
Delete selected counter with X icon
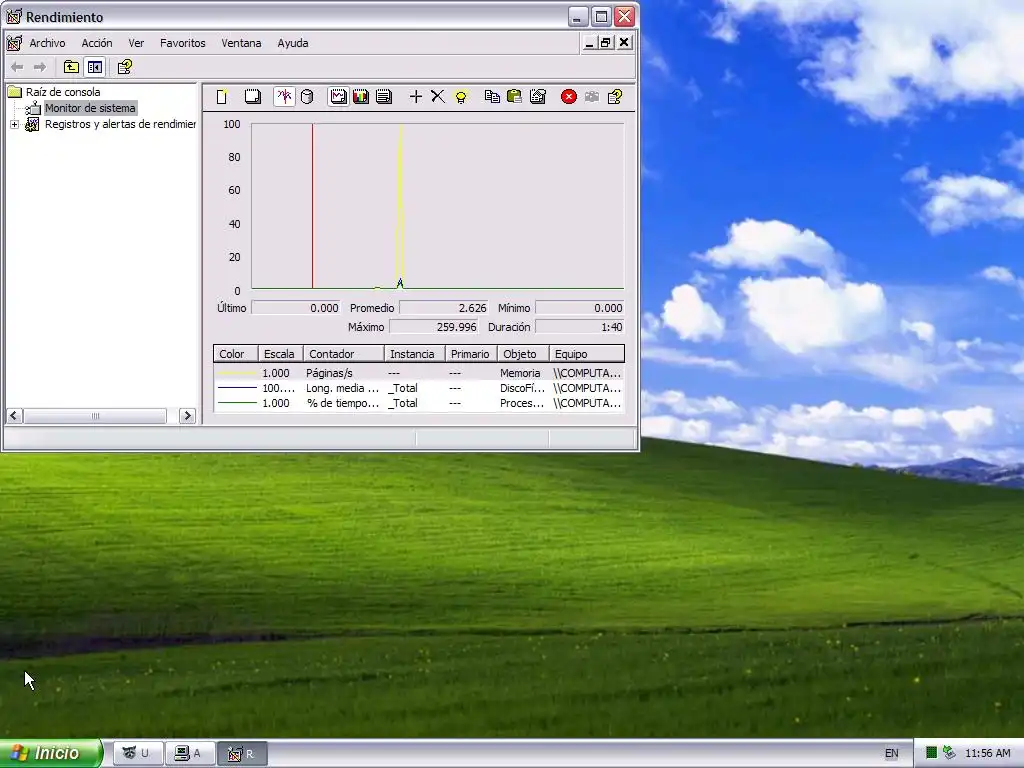(438, 97)
